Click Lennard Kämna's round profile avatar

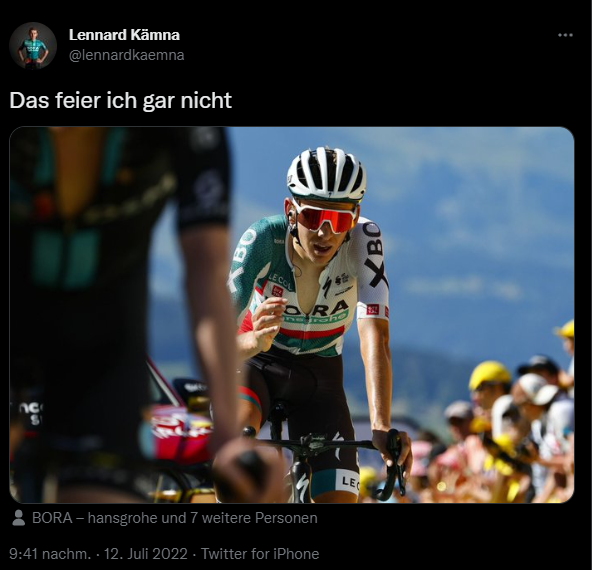point(33,46)
